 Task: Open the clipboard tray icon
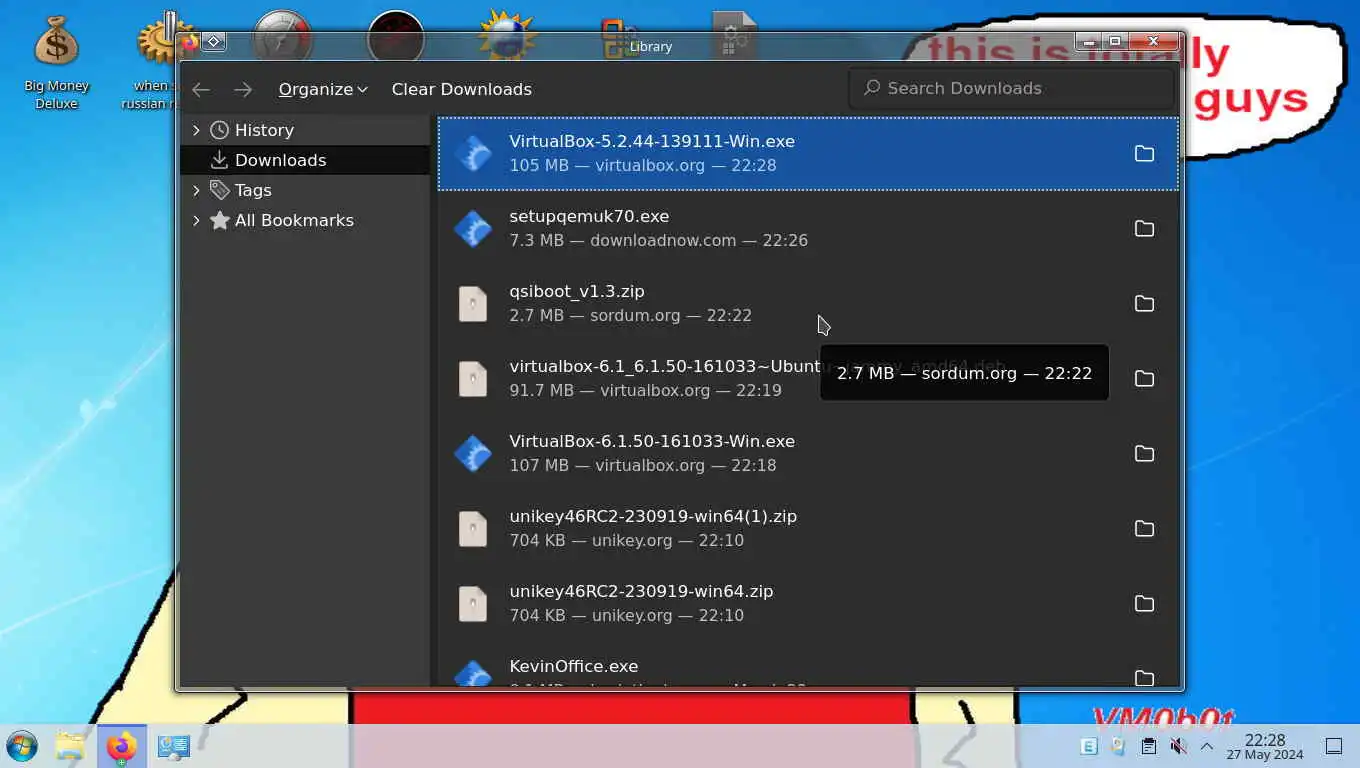tap(1148, 746)
